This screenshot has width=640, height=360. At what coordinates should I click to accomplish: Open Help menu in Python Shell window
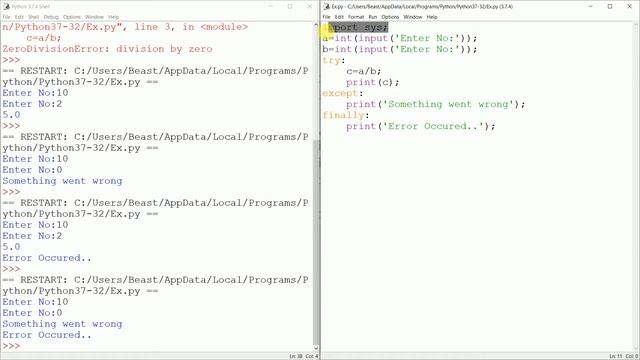click(x=113, y=17)
